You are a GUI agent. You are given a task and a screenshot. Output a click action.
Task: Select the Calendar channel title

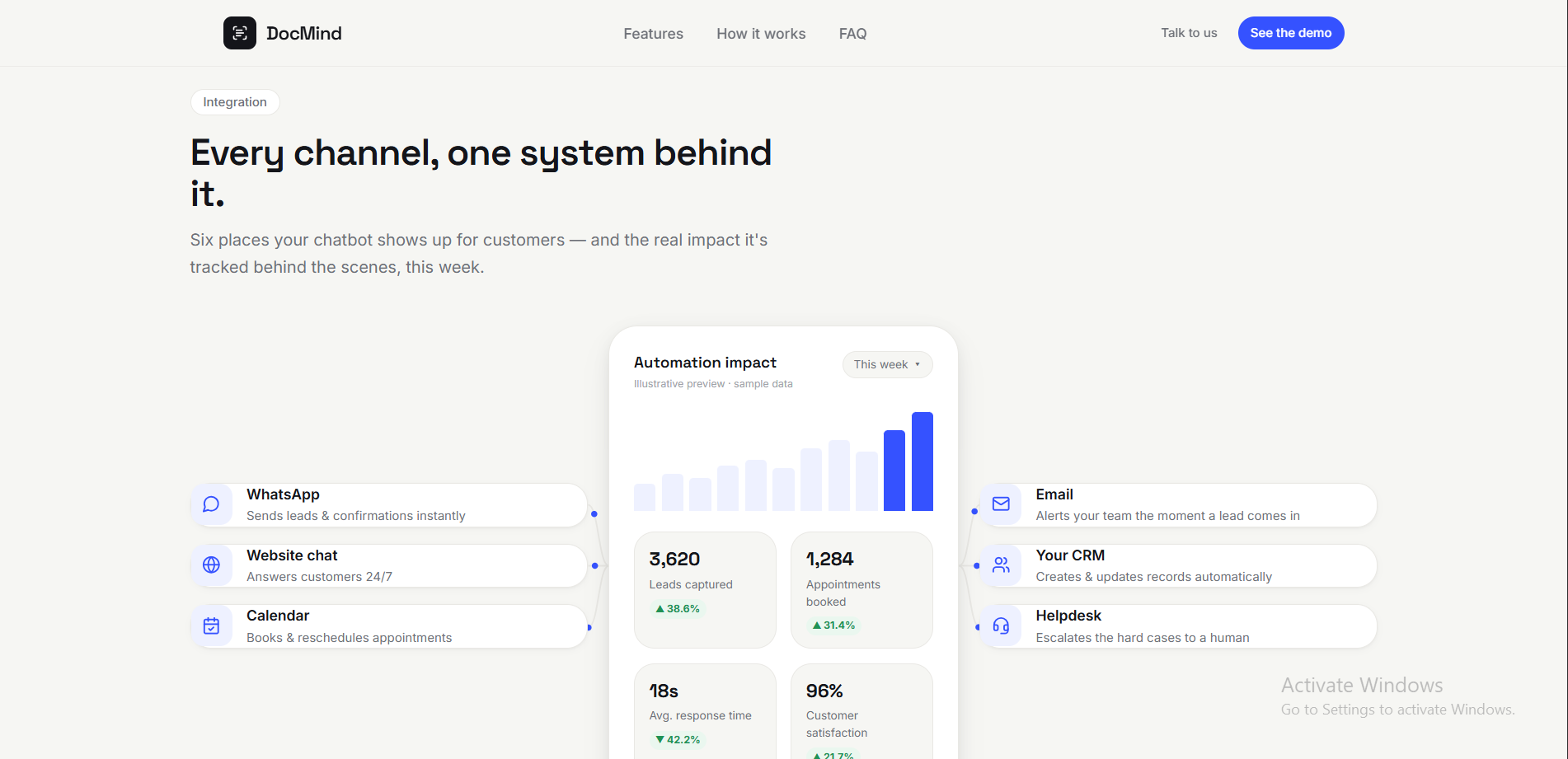coord(278,616)
